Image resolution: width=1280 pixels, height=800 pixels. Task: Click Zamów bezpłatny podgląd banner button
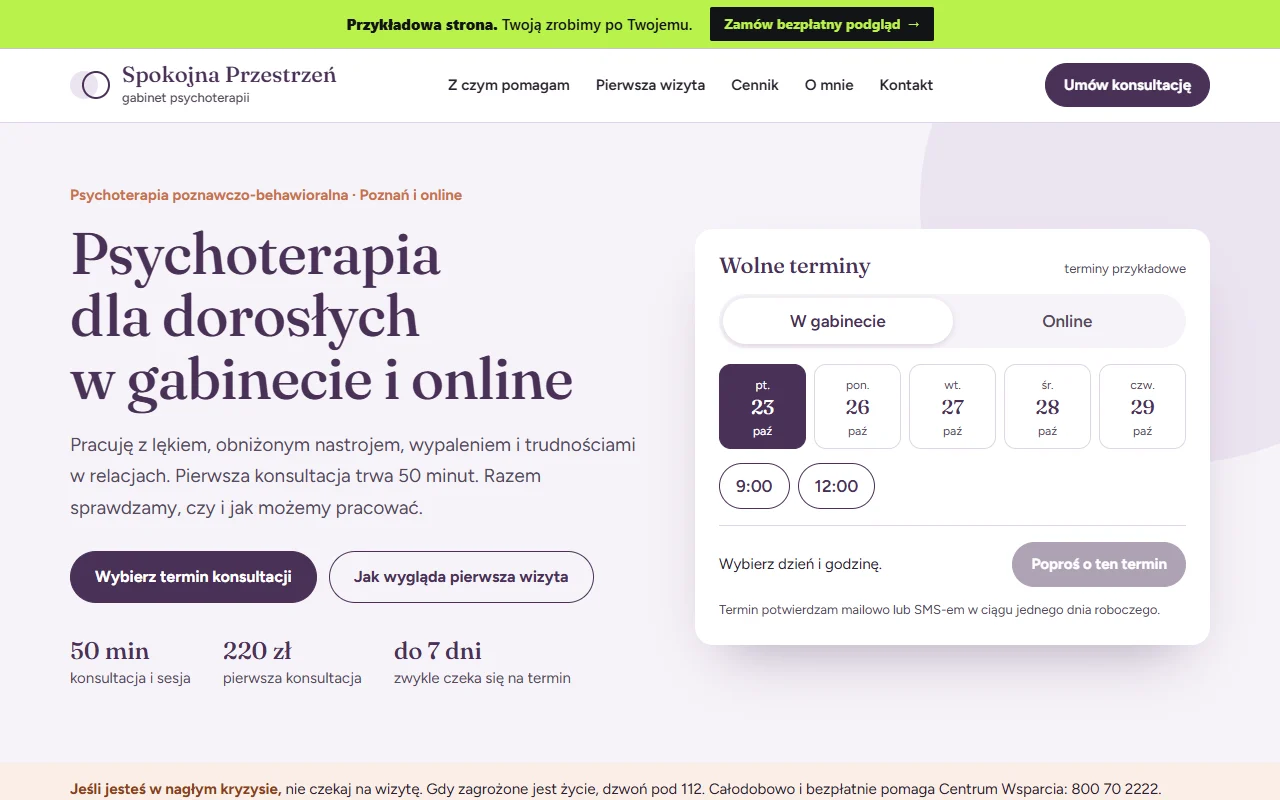coord(822,24)
